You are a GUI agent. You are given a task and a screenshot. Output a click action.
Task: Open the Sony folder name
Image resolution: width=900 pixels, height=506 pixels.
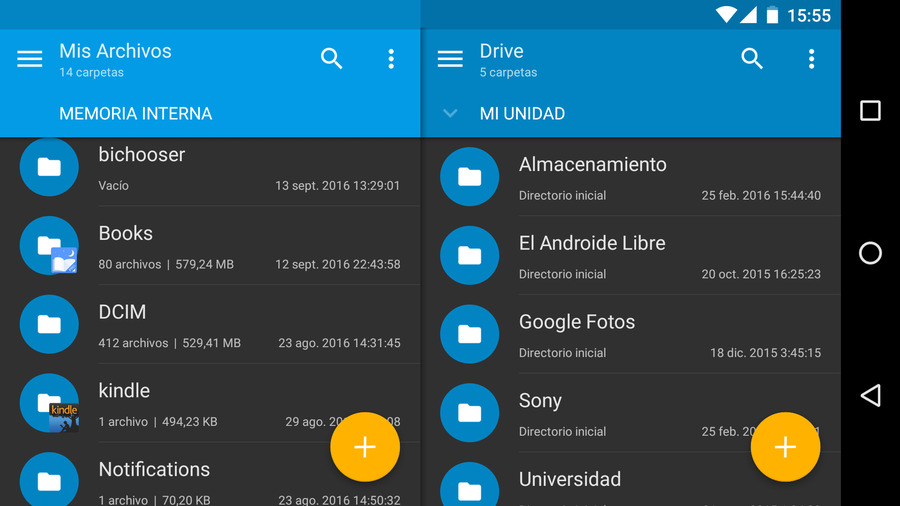click(540, 400)
